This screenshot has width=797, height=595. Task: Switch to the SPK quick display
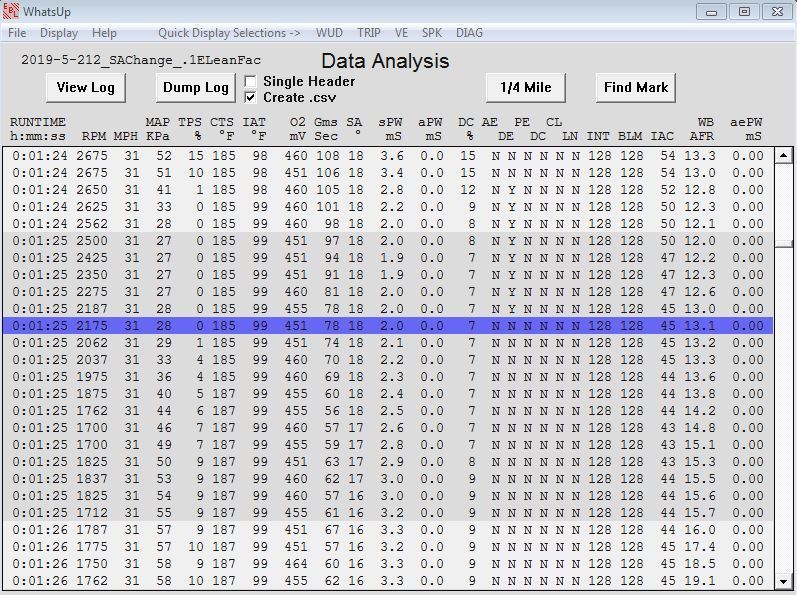pos(432,33)
